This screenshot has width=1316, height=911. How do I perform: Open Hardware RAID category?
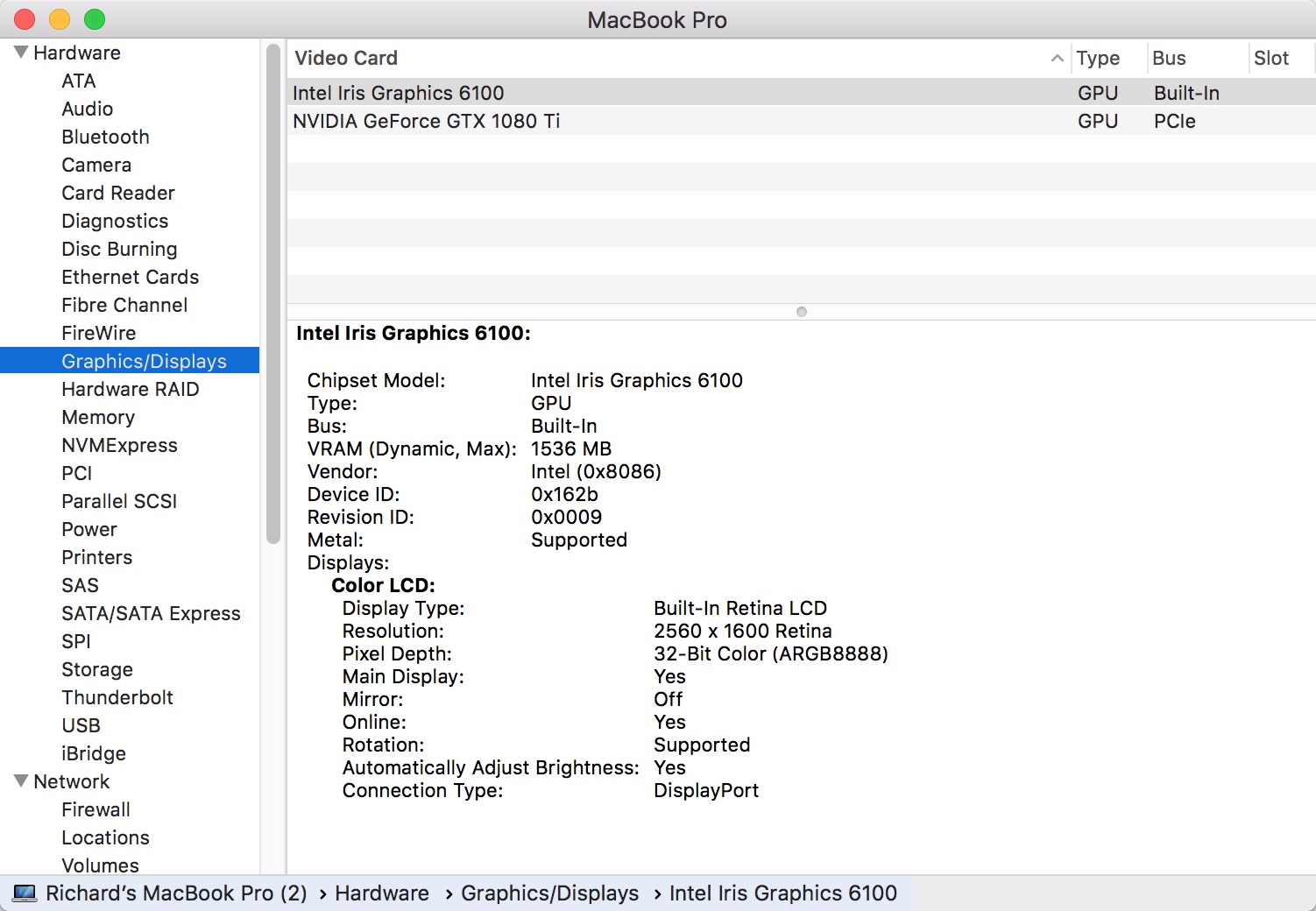point(131,389)
